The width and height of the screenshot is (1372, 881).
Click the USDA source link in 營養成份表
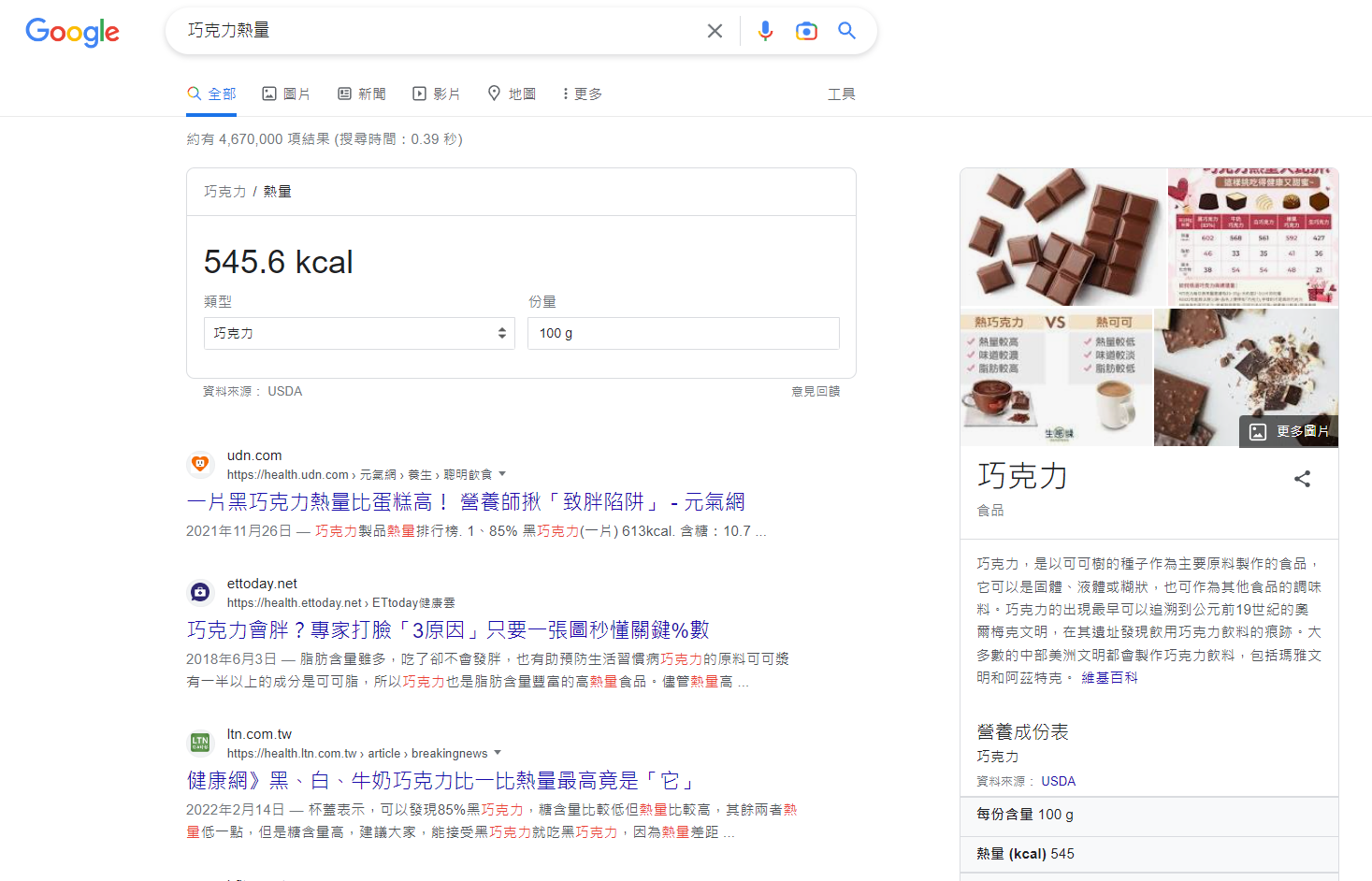tap(1059, 781)
